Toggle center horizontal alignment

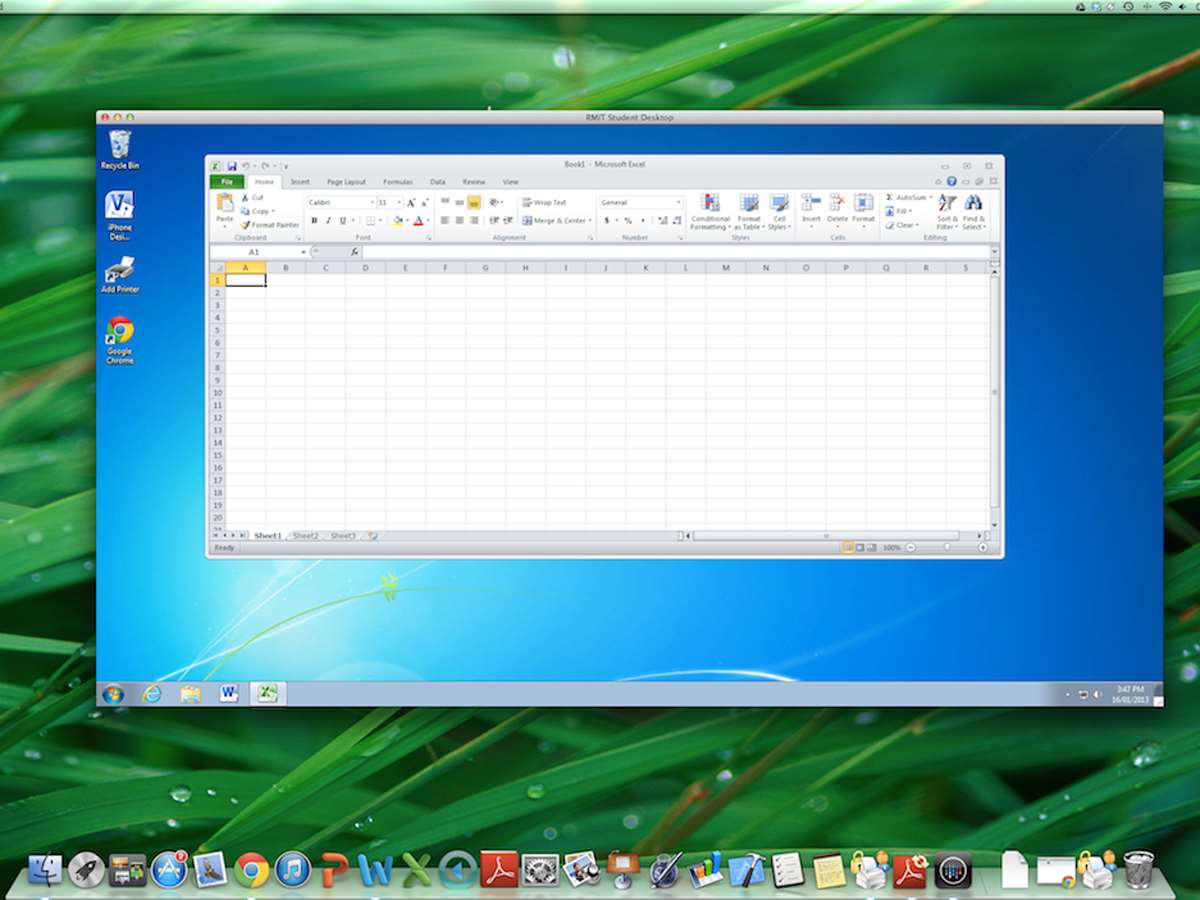click(459, 220)
